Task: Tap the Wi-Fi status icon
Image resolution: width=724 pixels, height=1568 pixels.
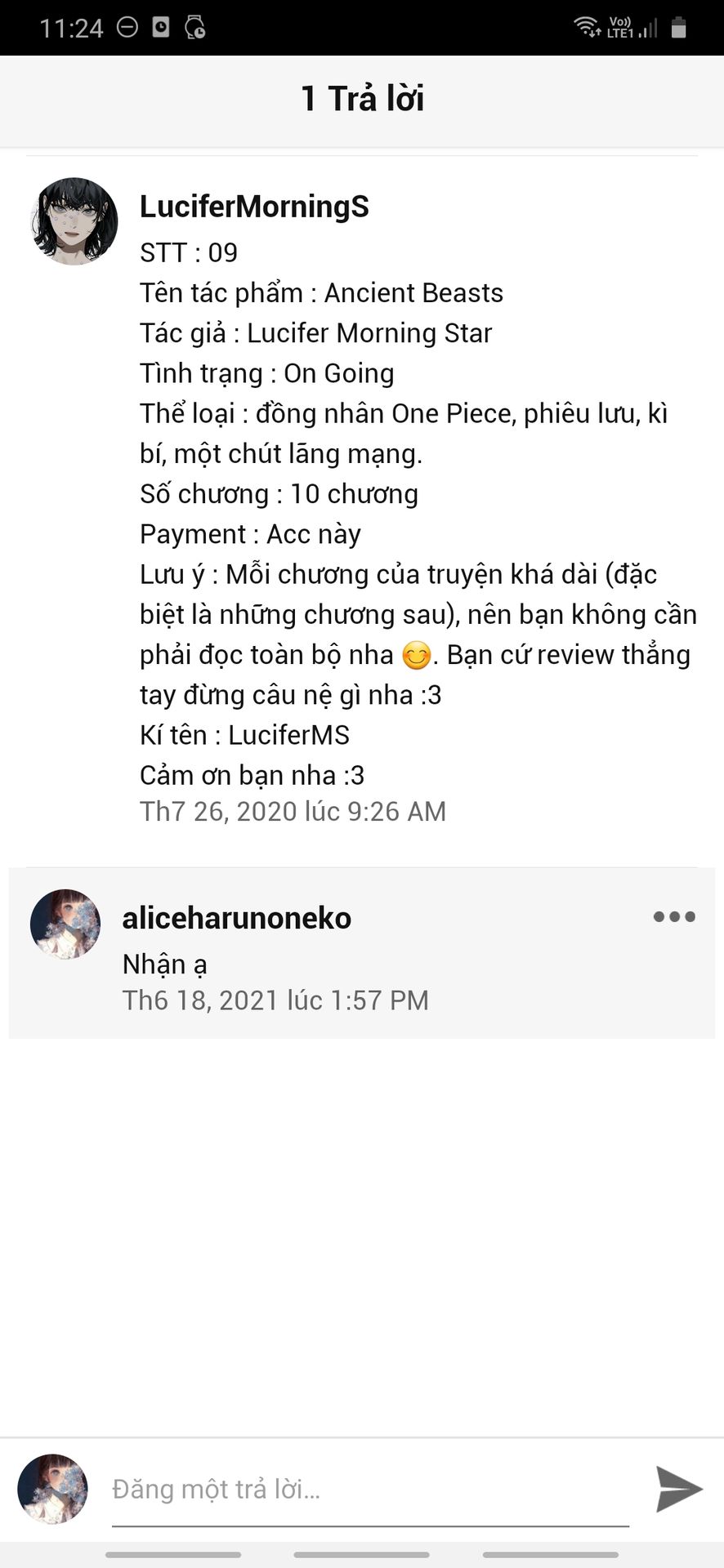Action: [587, 28]
